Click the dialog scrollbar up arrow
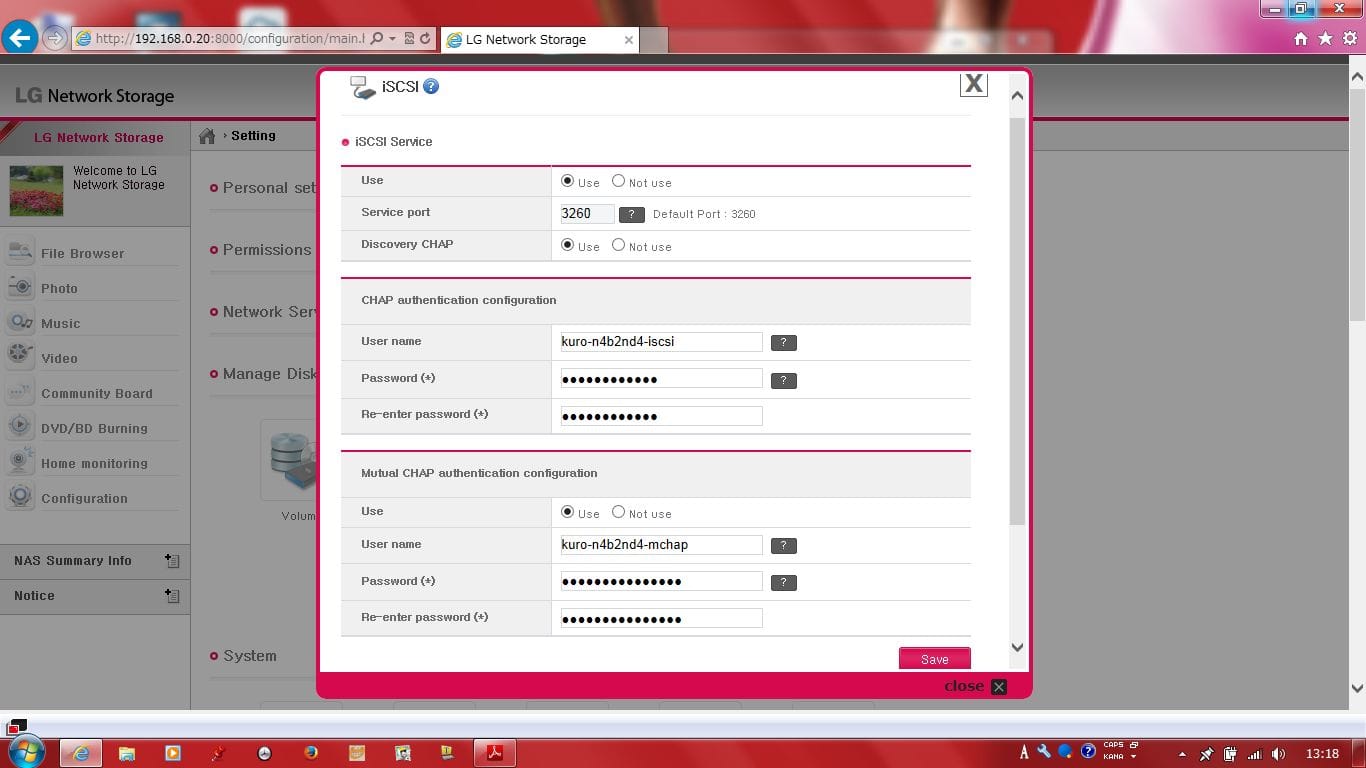This screenshot has height=768, width=1366. (1017, 96)
